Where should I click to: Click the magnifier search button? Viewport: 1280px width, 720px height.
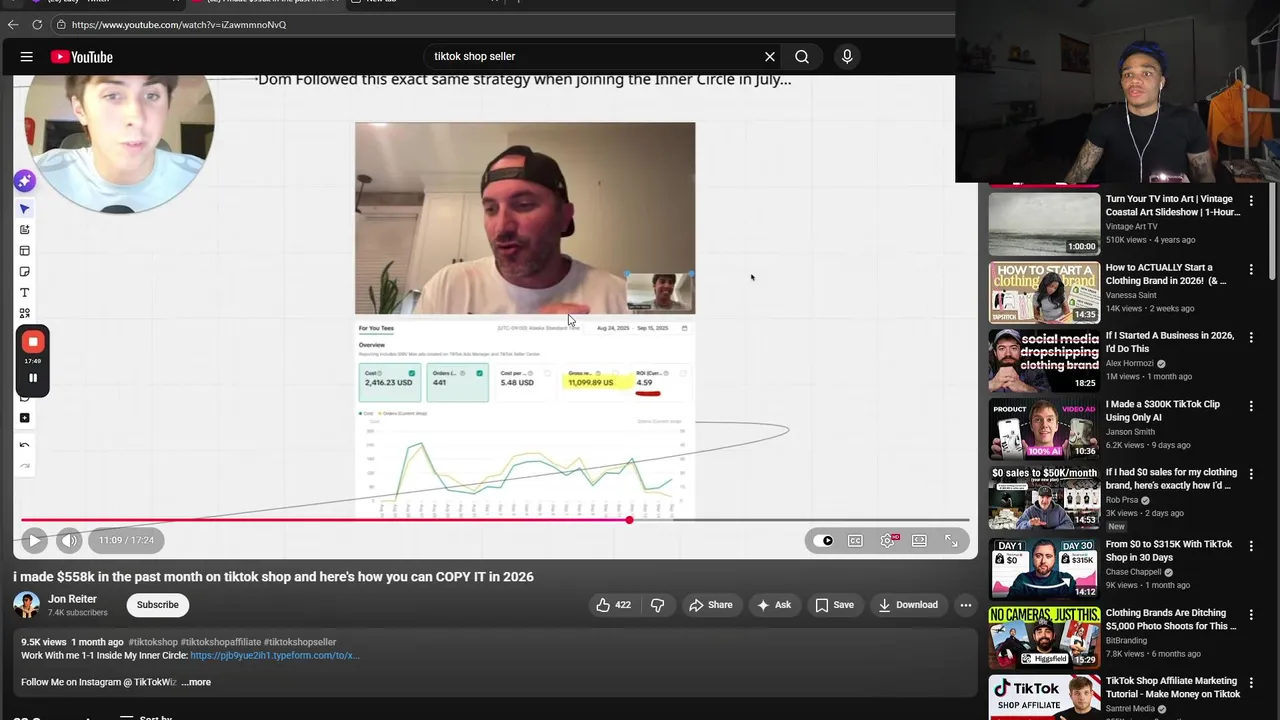tap(802, 57)
